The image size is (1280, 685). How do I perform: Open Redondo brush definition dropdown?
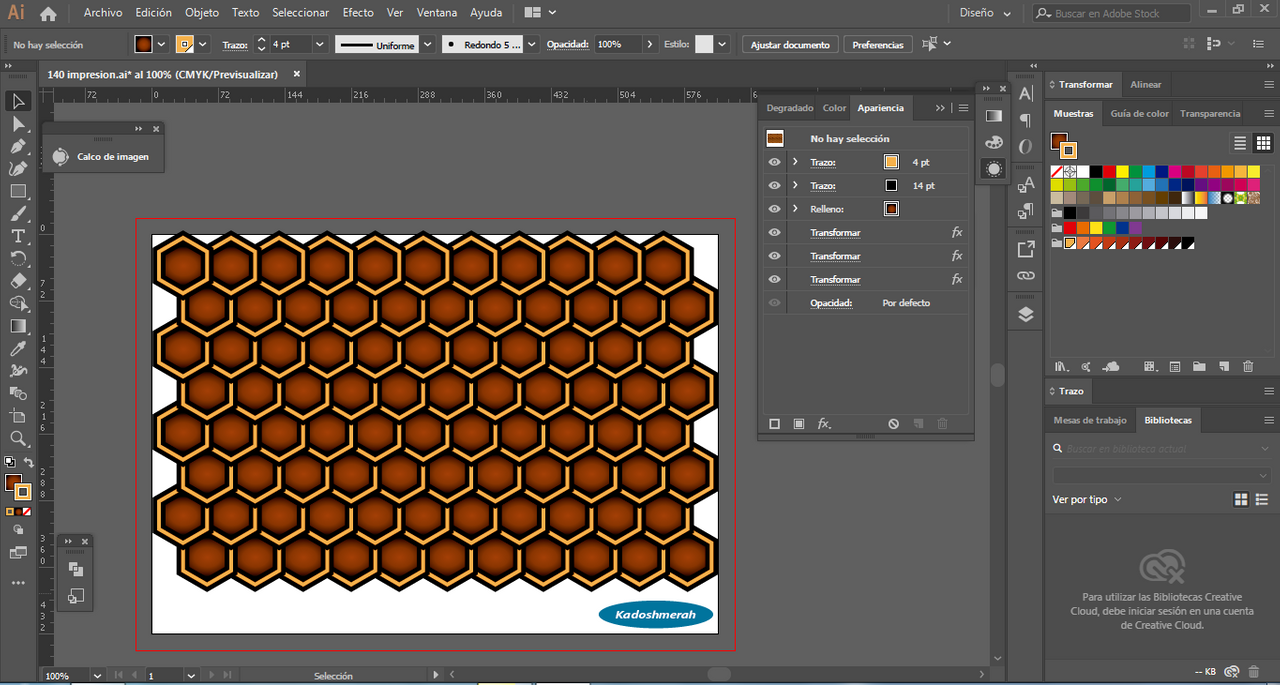pos(532,44)
